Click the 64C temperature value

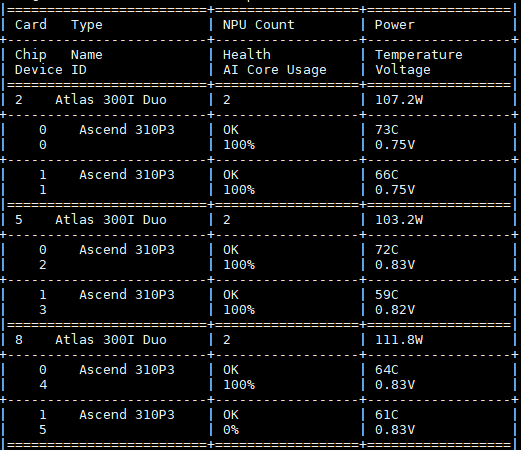click(x=387, y=370)
